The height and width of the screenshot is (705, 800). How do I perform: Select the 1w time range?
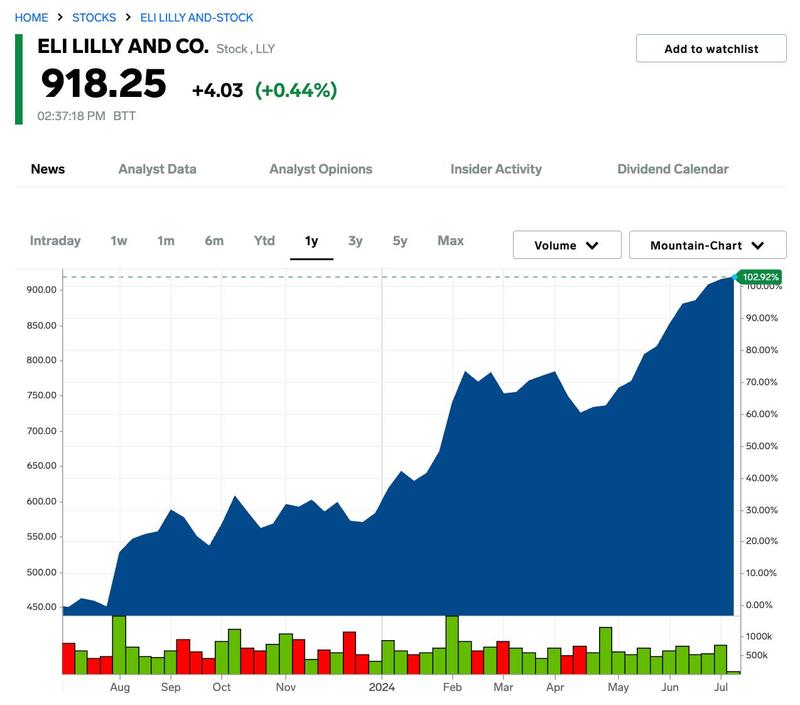(119, 241)
